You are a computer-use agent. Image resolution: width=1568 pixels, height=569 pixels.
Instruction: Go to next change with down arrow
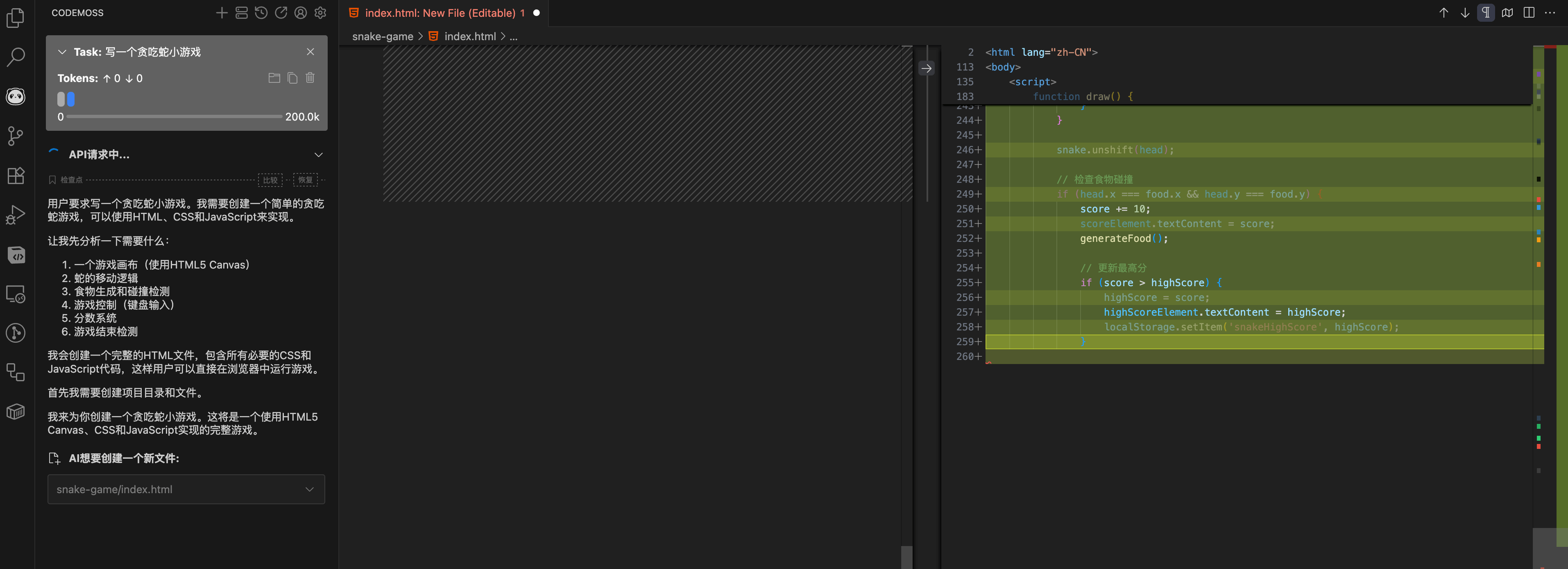1465,13
